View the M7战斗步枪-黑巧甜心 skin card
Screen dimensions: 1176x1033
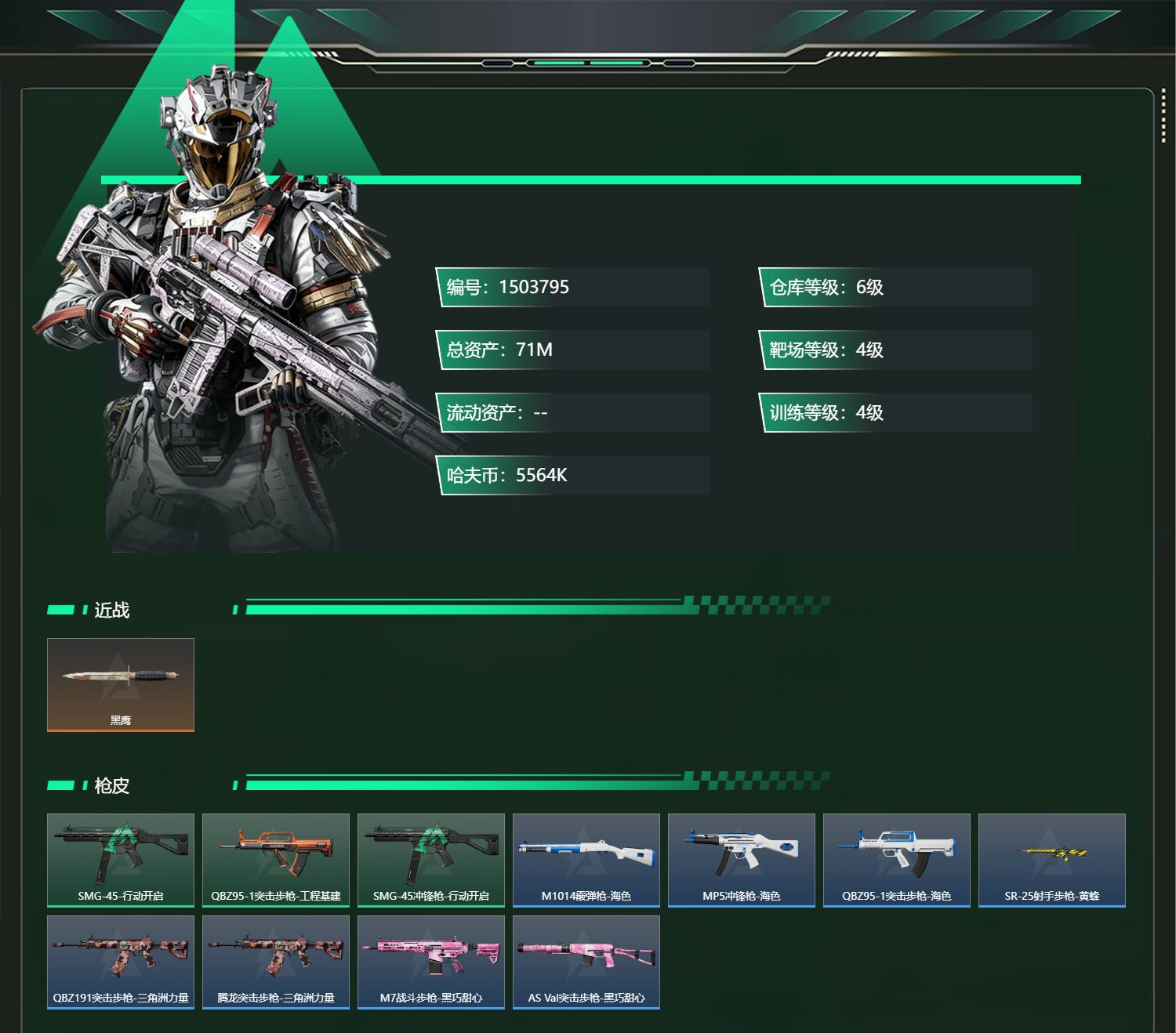(x=431, y=962)
